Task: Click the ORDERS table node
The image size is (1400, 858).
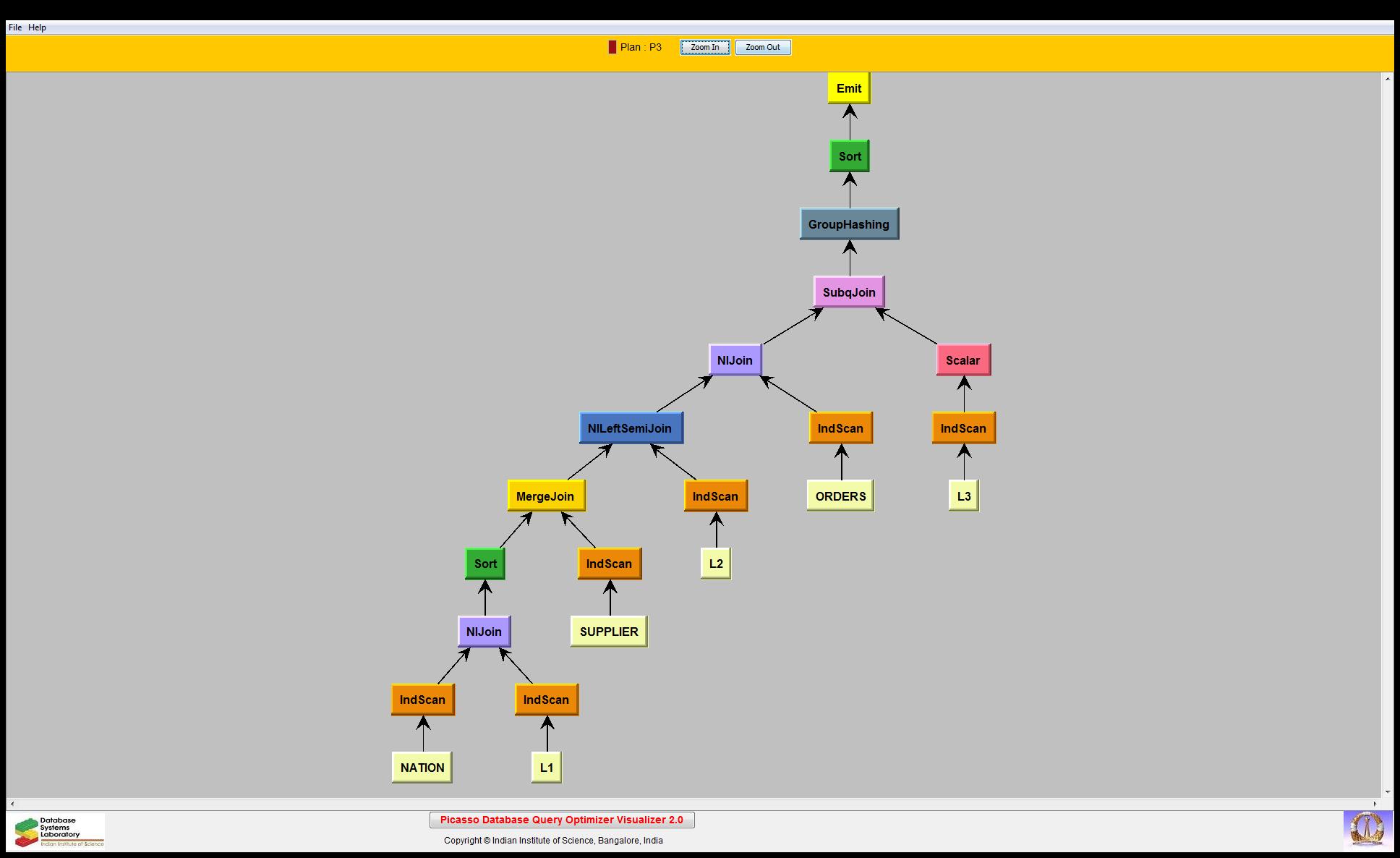Action: (x=840, y=496)
